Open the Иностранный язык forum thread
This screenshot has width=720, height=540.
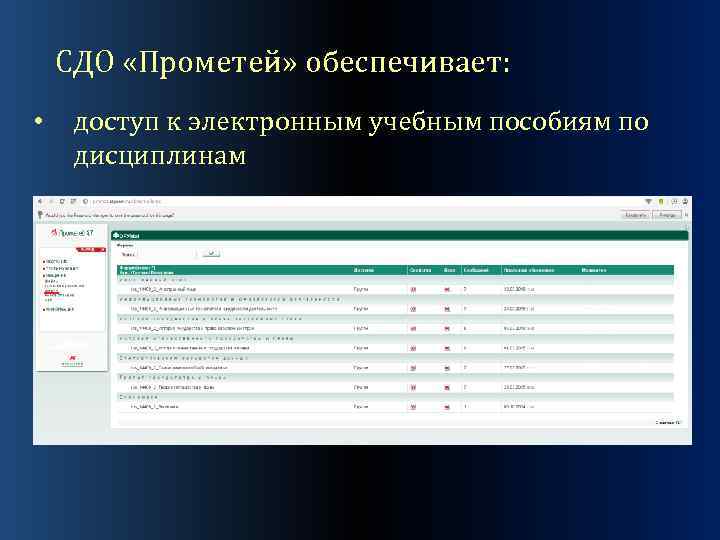pos(163,290)
